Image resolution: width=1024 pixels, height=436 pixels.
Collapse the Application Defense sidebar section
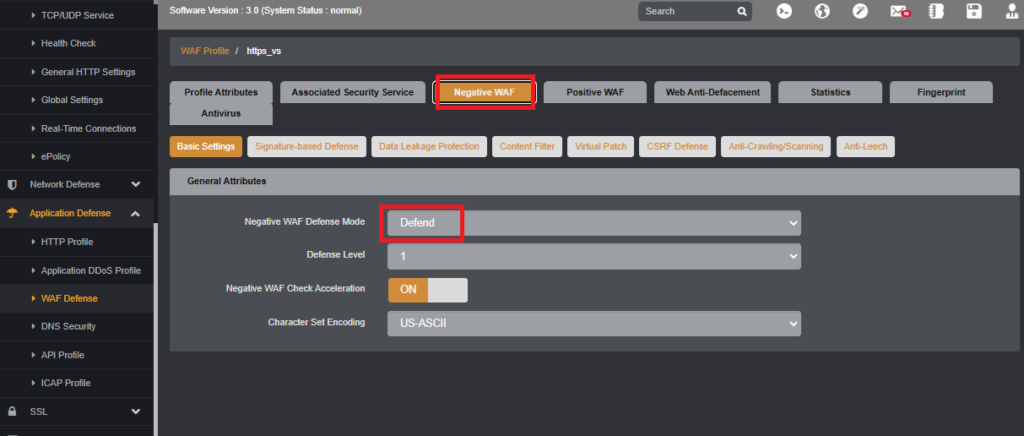click(77, 213)
